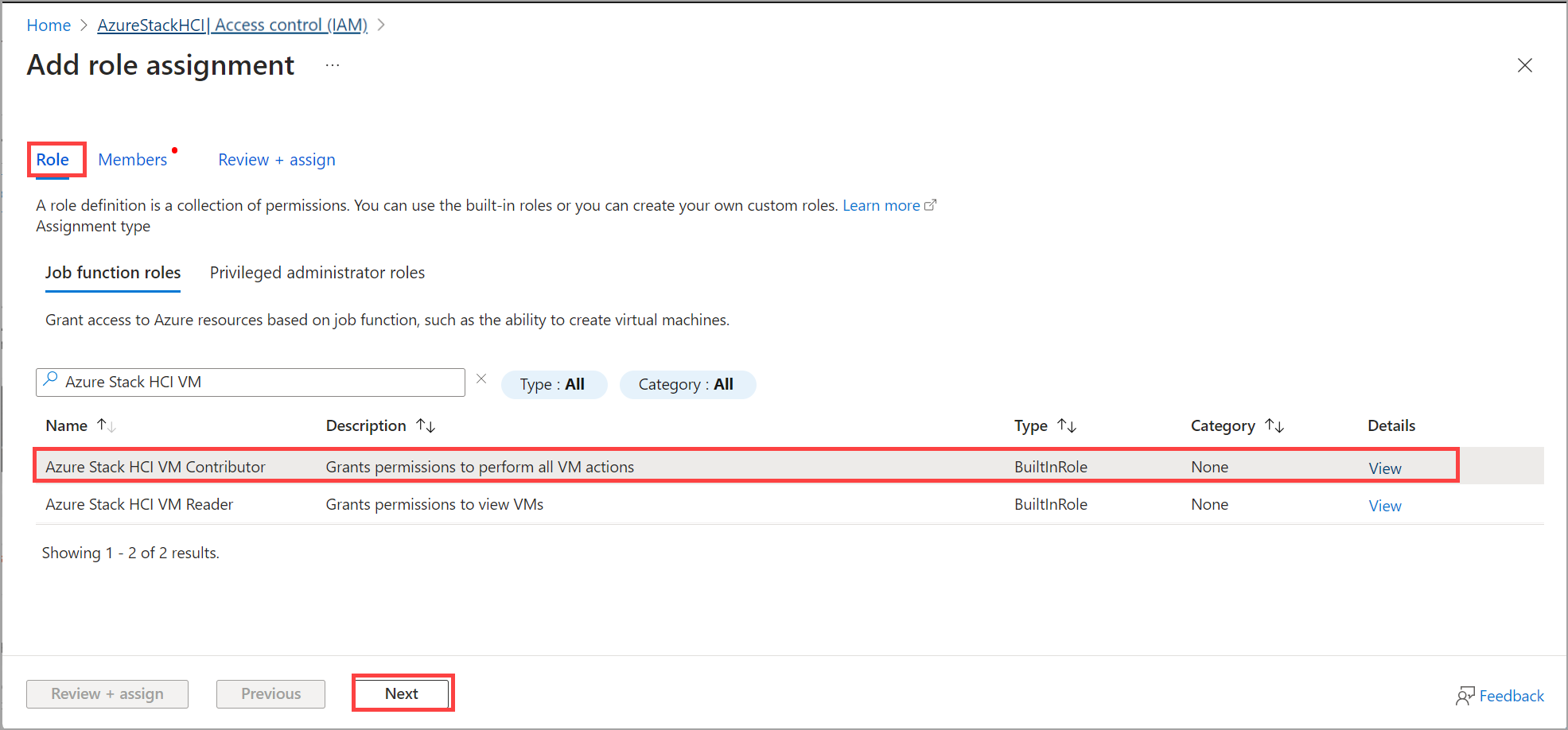Click the Next button
The width and height of the screenshot is (1568, 730).
[402, 693]
